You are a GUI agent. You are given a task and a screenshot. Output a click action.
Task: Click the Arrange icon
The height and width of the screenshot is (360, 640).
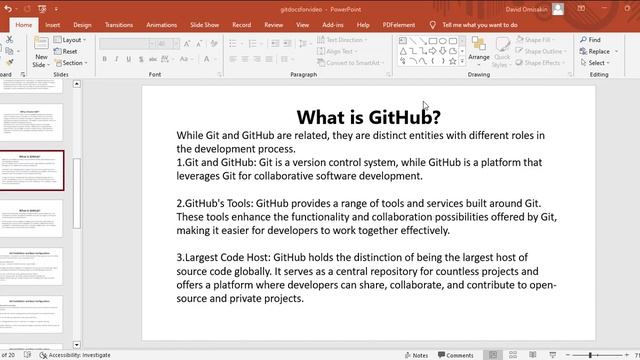478,44
